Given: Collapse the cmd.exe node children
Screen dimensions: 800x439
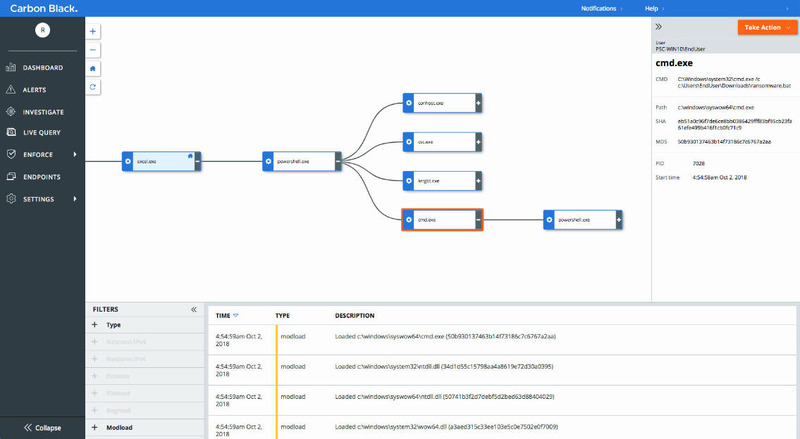Looking at the screenshot, I should (478, 219).
